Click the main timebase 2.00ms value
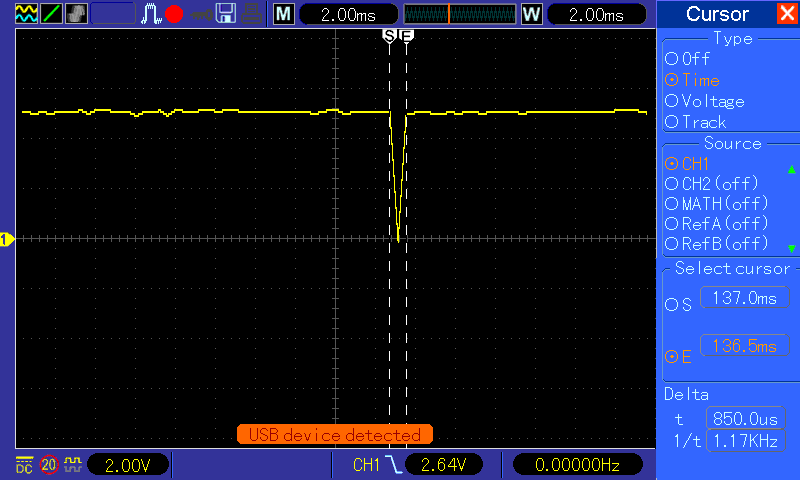Image resolution: width=800 pixels, height=480 pixels. (348, 15)
